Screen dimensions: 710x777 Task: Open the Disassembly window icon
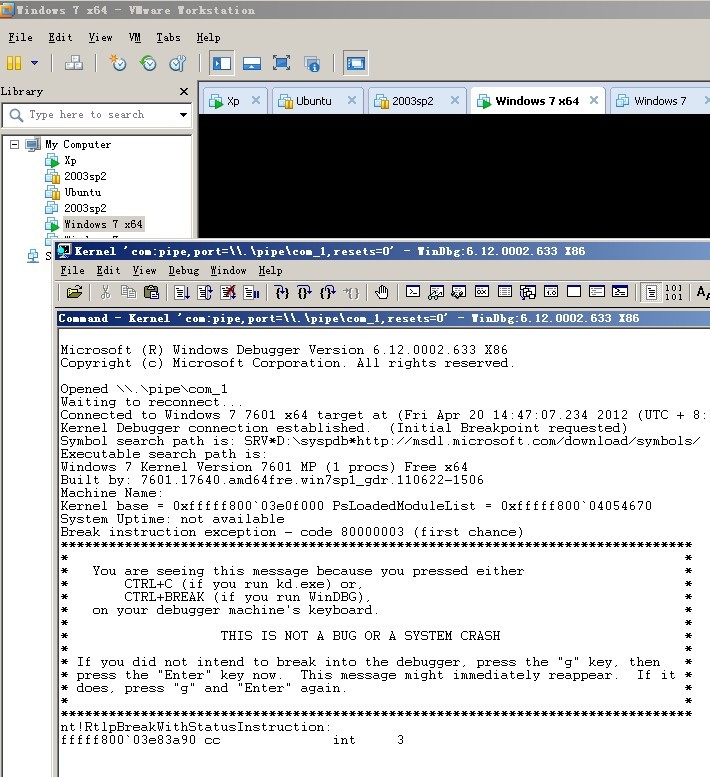[551, 292]
